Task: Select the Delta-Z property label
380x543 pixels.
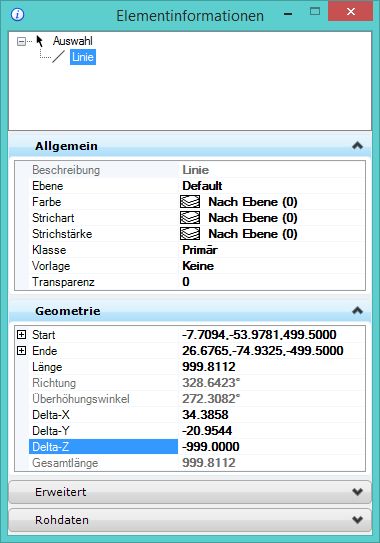Action: 51,447
